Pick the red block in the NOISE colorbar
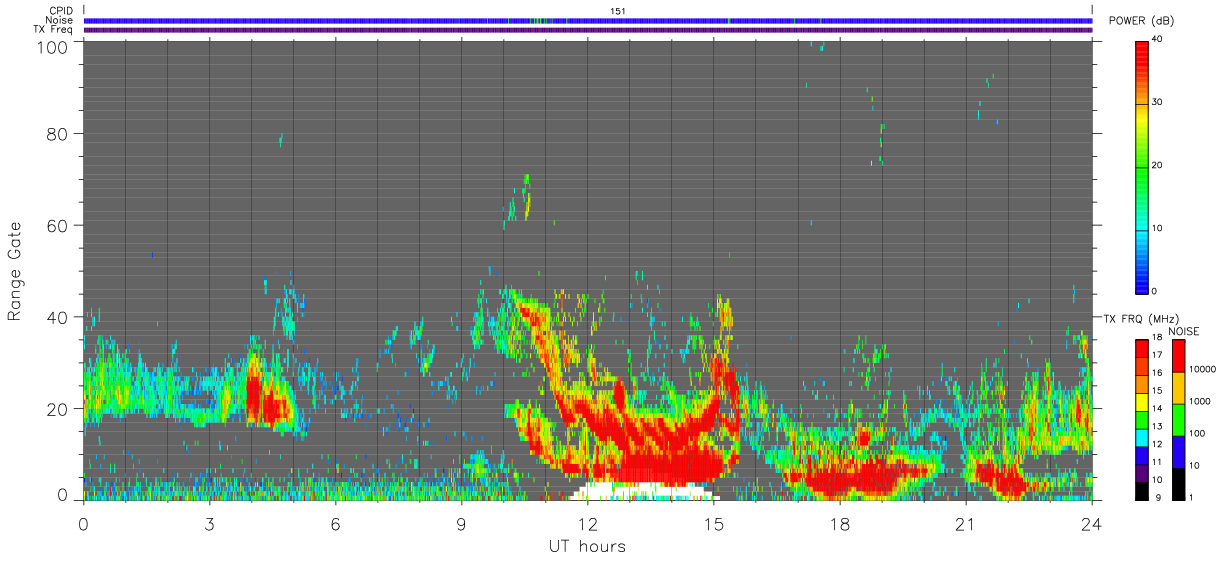Screen dimensions: 1228x567 click(x=1178, y=356)
